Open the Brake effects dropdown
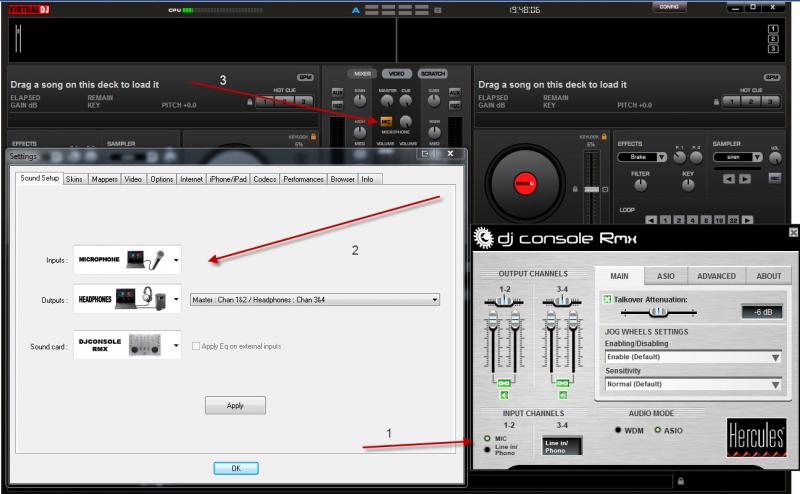Image resolution: width=800 pixels, height=494 pixels. click(x=642, y=157)
